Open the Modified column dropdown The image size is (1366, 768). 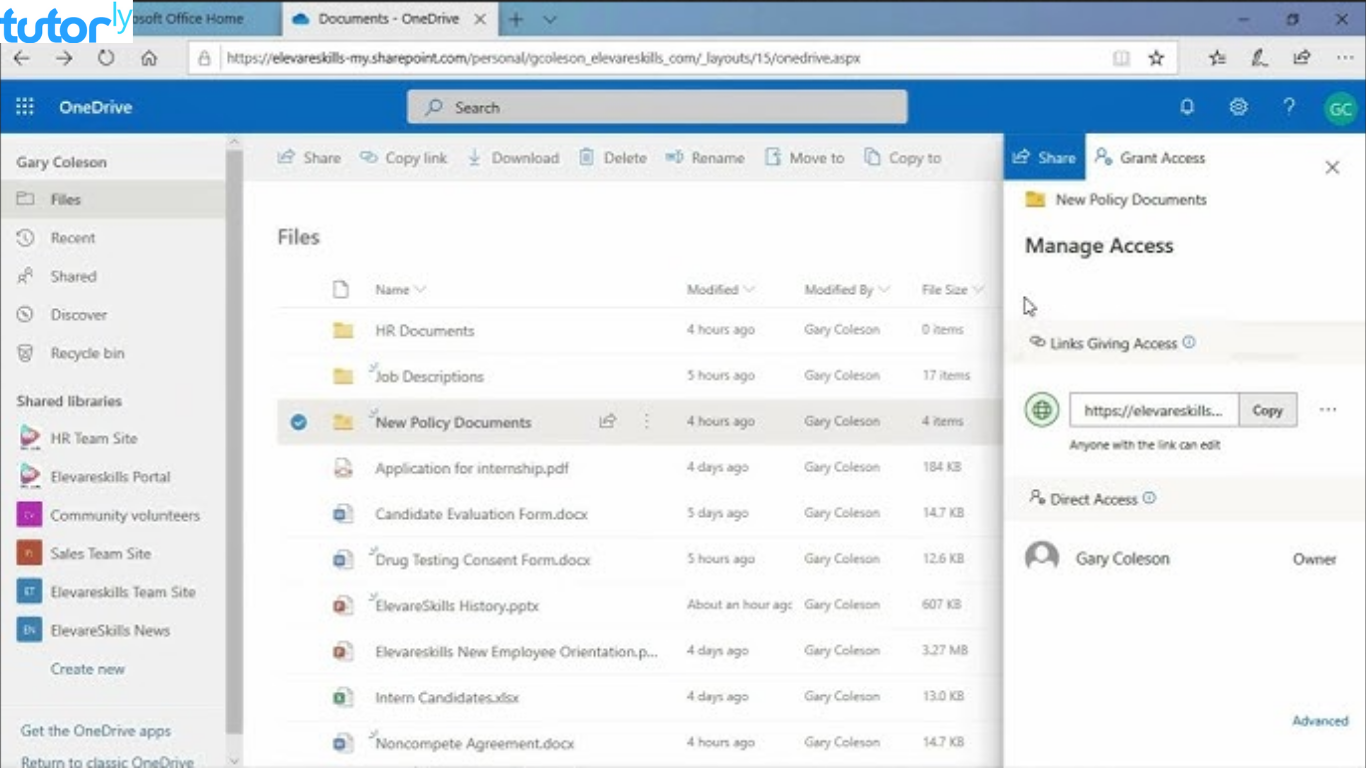coord(721,290)
